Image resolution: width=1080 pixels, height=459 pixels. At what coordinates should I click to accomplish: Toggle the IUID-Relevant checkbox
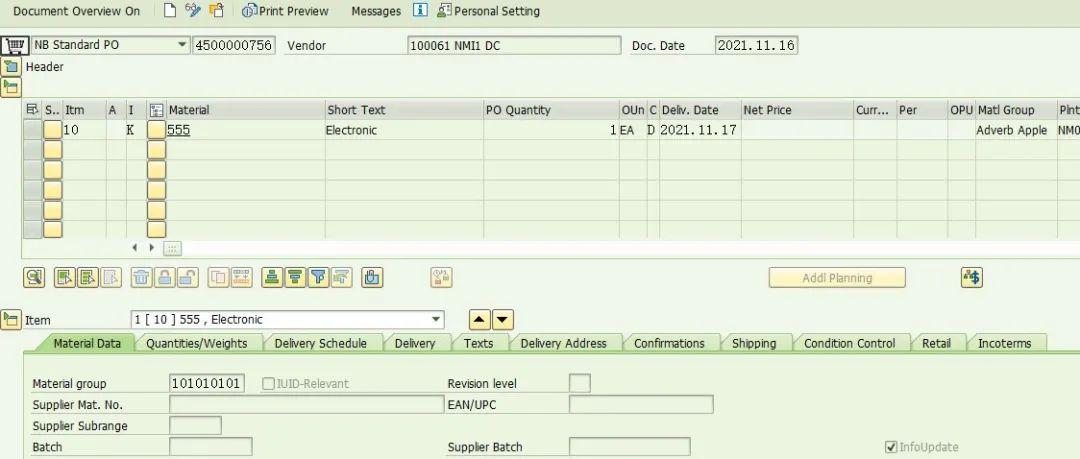pyautogui.click(x=268, y=383)
